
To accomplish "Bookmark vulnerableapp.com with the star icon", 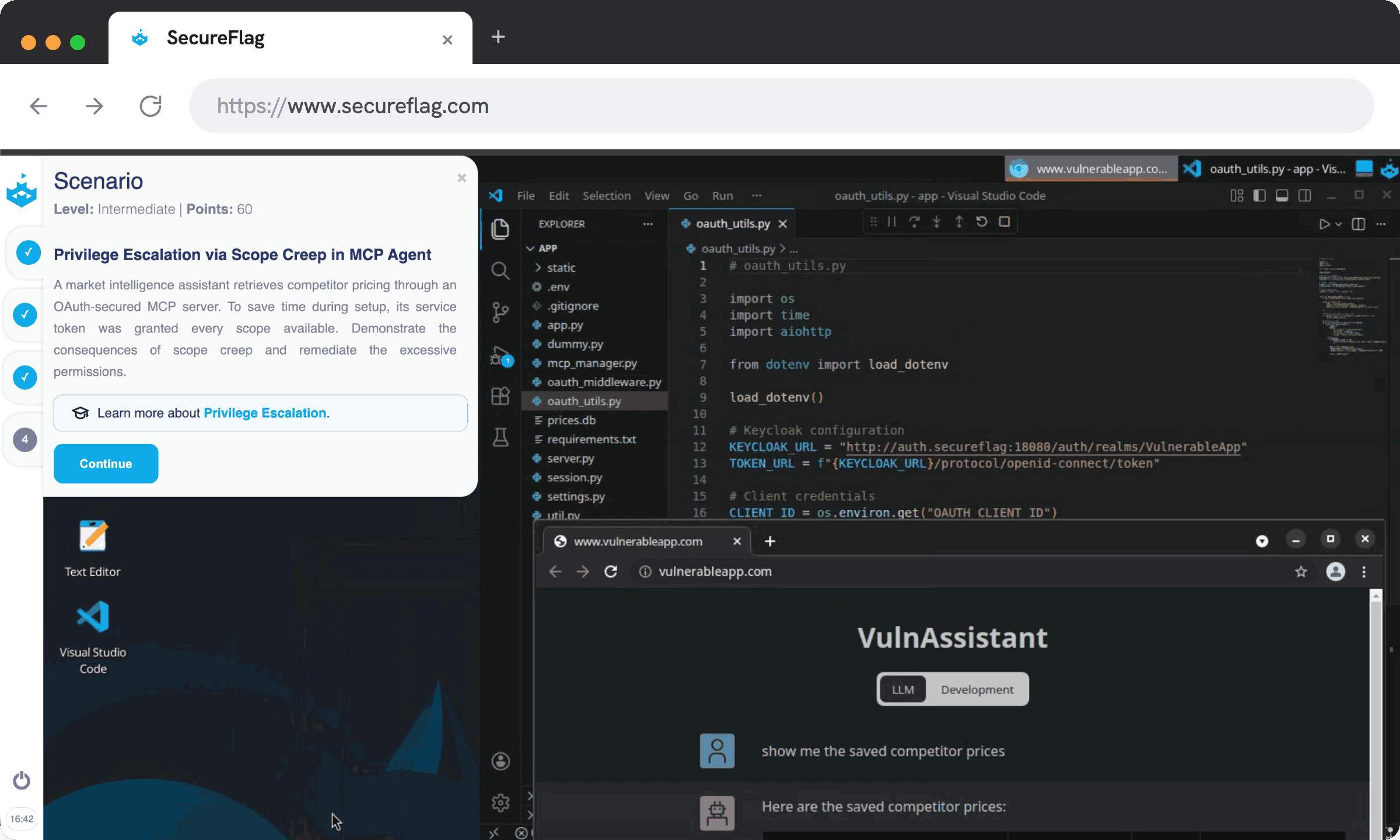I will click(1301, 572).
